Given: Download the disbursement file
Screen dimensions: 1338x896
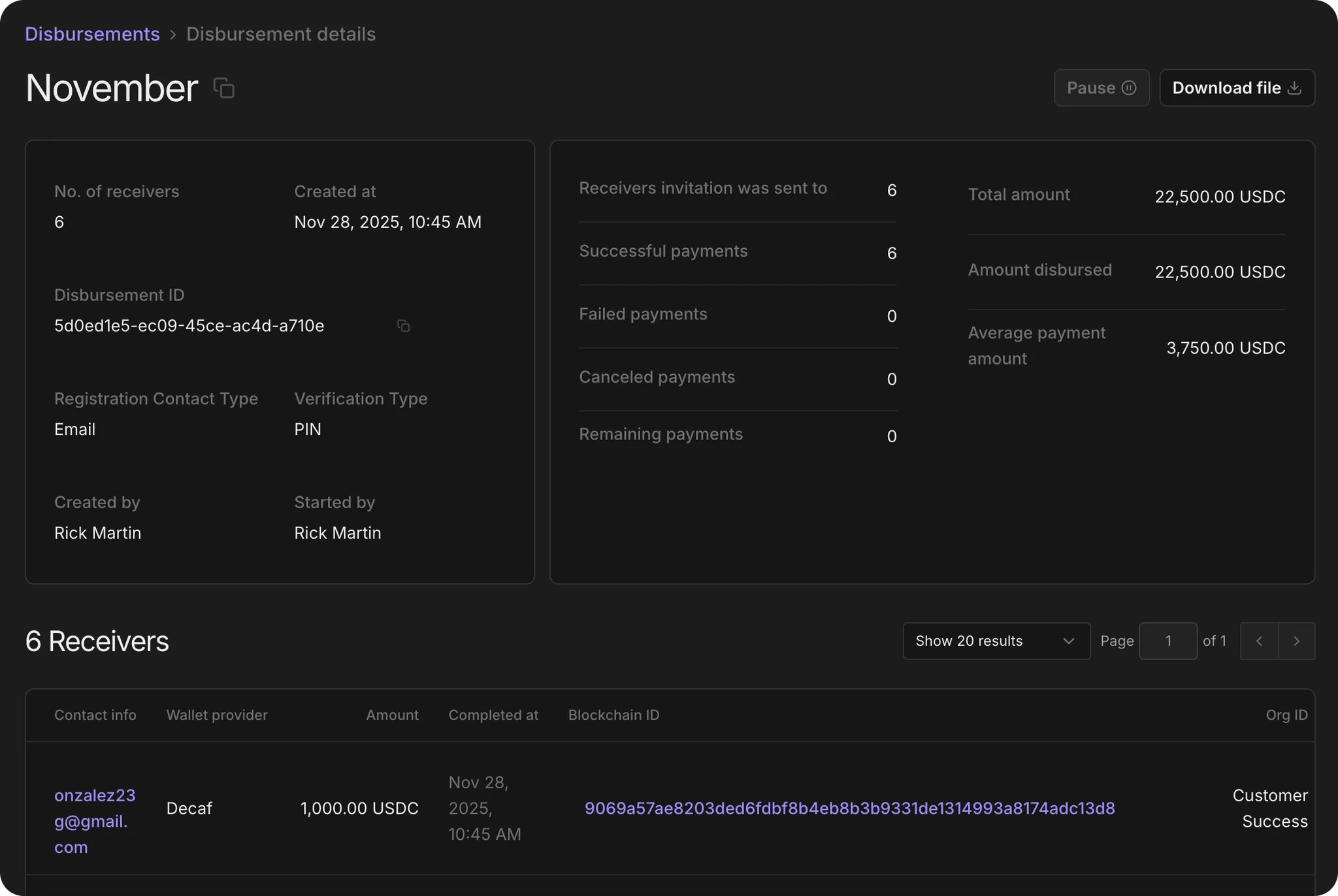Looking at the screenshot, I should tap(1236, 88).
